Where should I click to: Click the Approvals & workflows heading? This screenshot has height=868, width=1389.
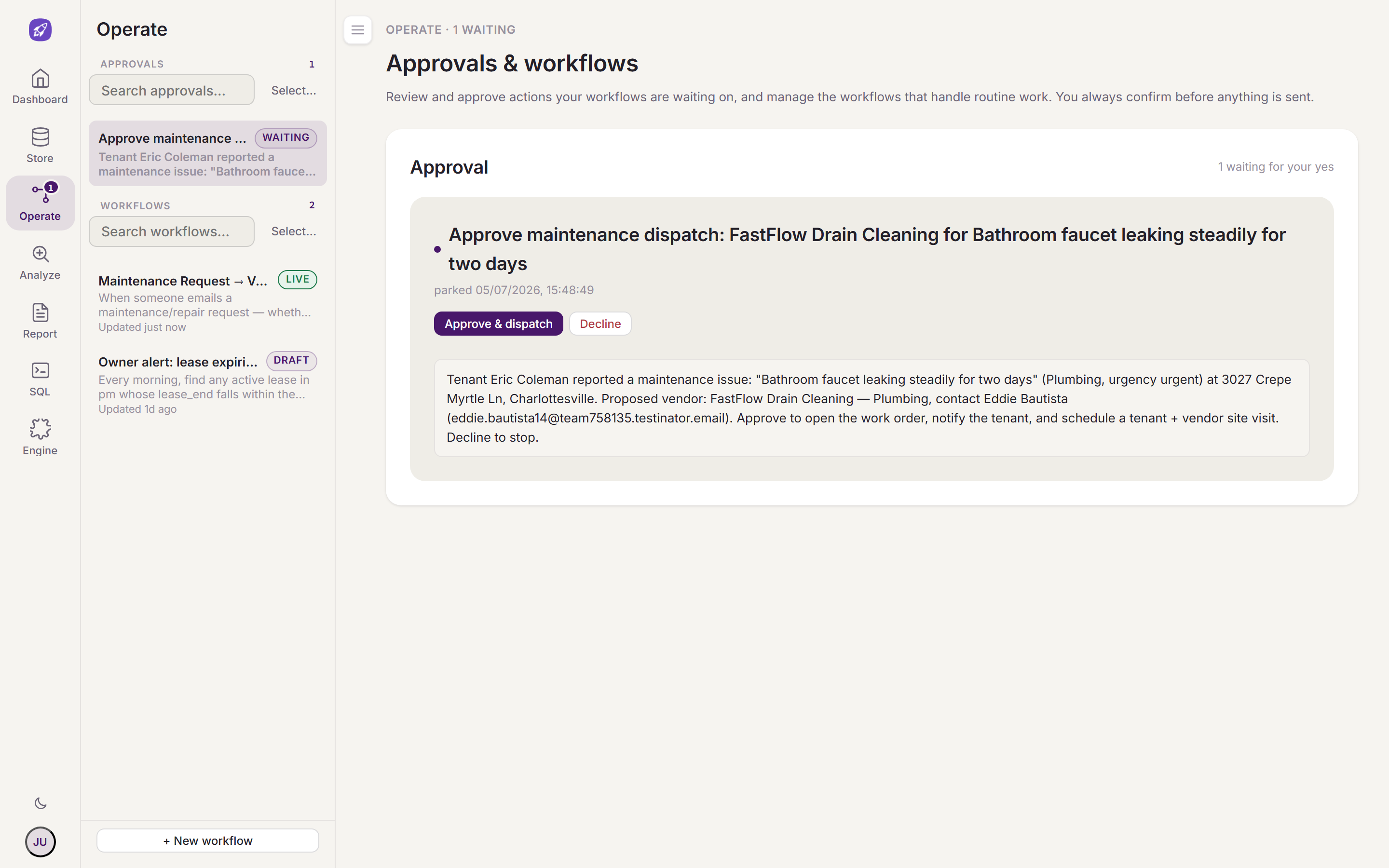[512, 63]
